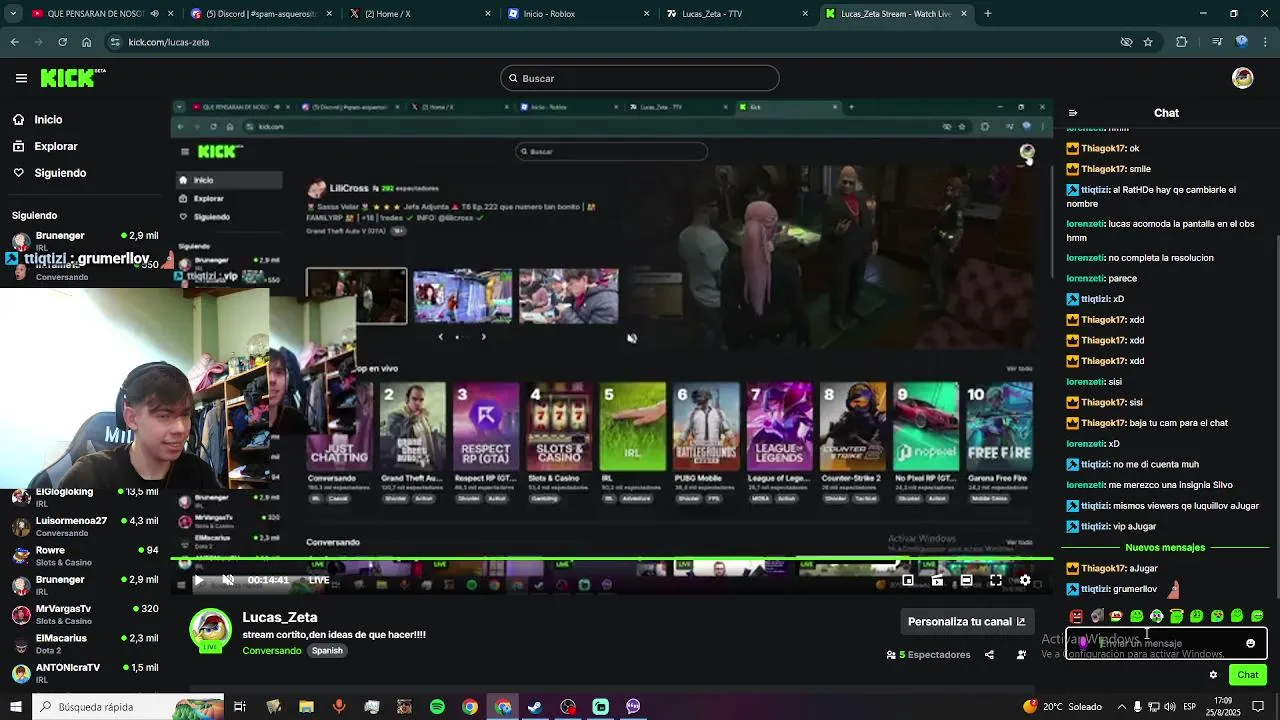View the 5 Espectadores list
This screenshot has height=720, width=1280.
tap(928, 655)
